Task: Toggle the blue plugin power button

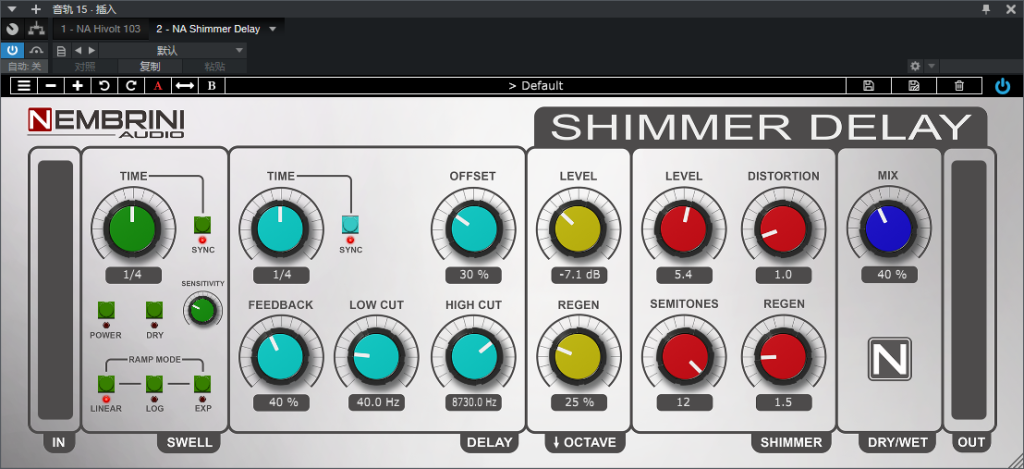Action: click(x=1002, y=86)
